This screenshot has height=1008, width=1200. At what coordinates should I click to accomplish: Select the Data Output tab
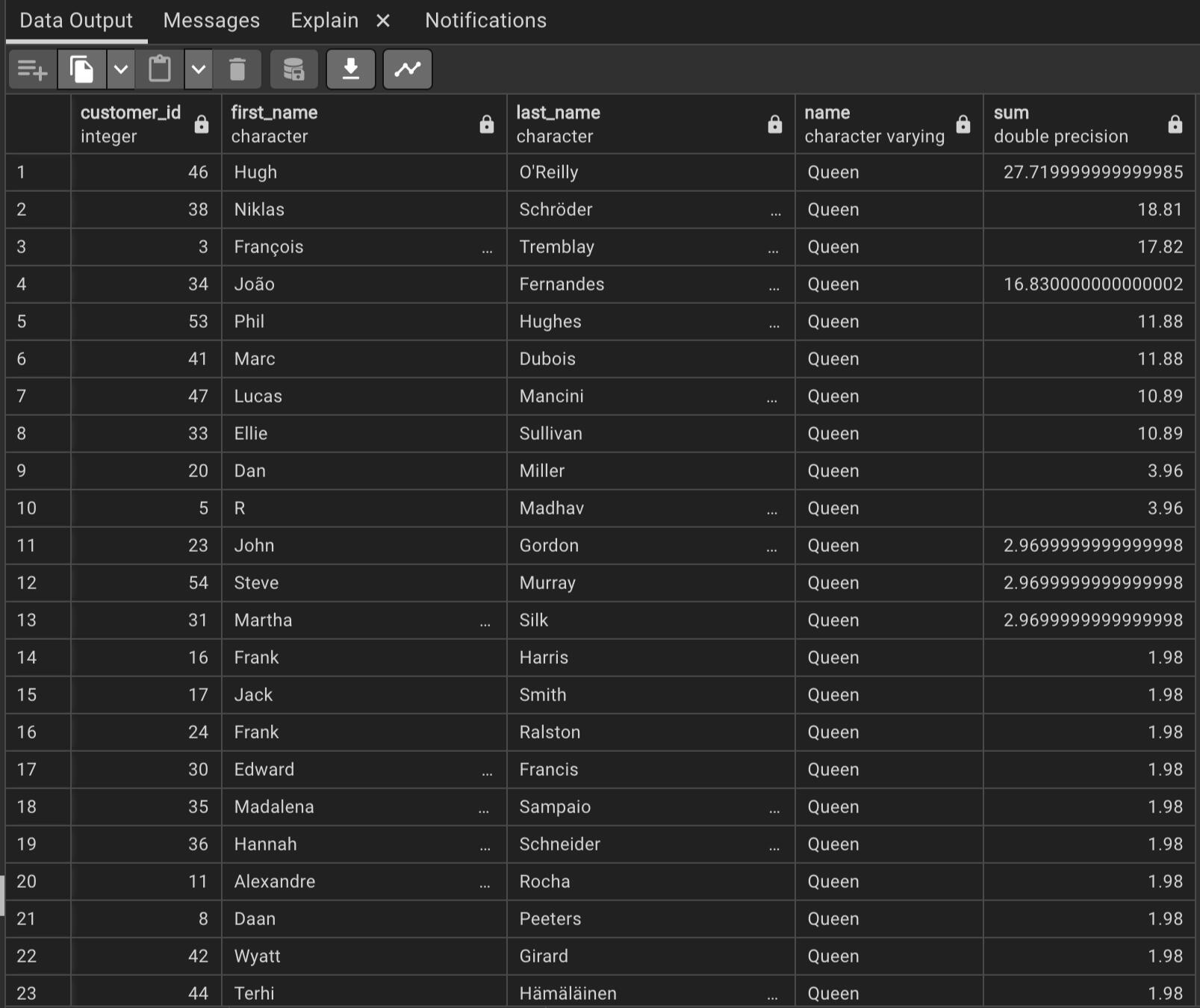76,21
